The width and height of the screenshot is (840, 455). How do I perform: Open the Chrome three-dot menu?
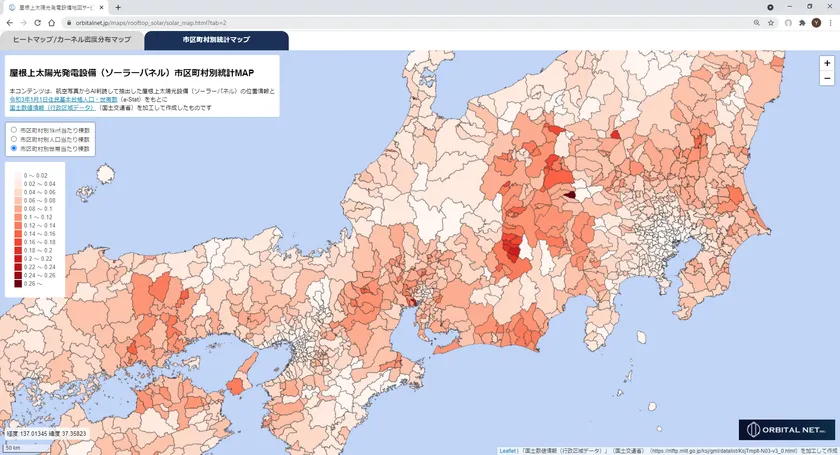point(830,22)
